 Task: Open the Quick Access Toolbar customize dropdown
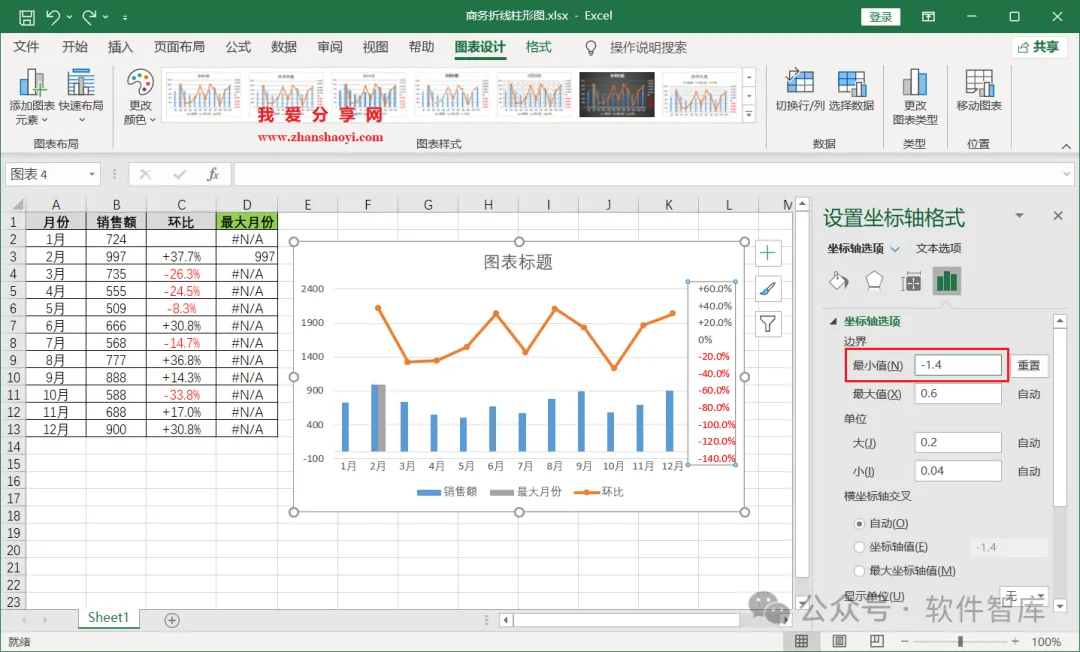pos(125,17)
